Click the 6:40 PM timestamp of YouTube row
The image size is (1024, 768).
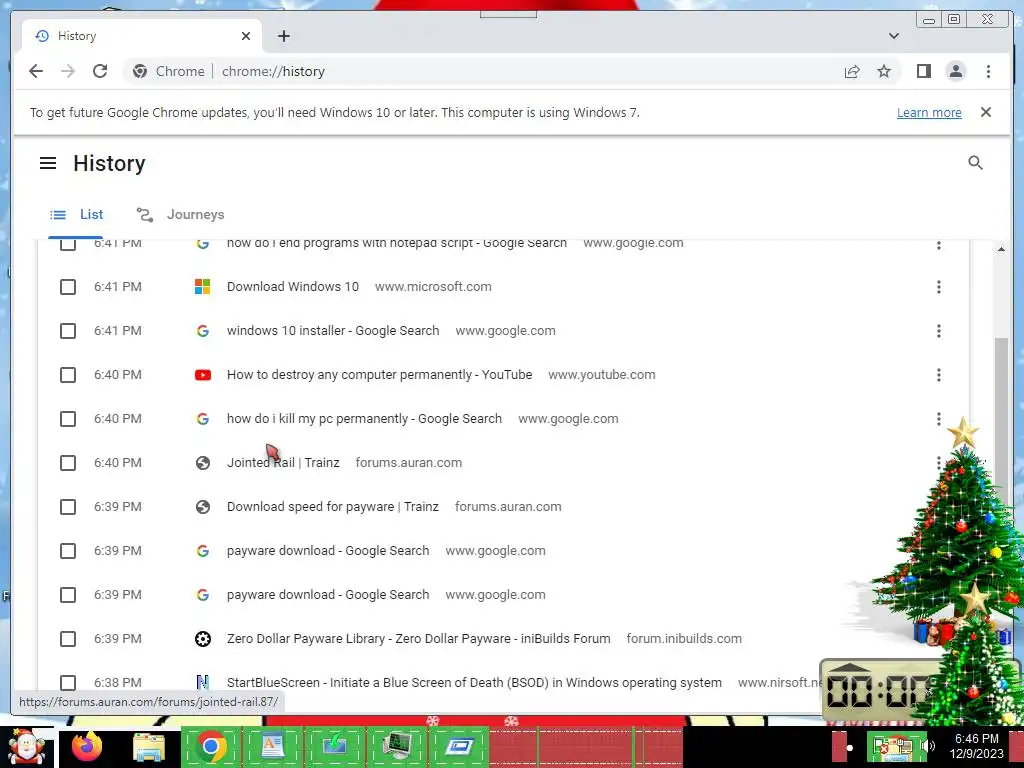coord(118,375)
